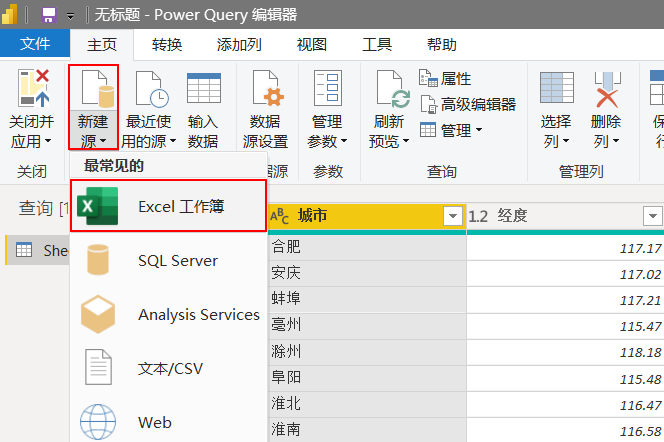Switch to the 工具 tools tab
Image resolution: width=664 pixels, height=442 pixels.
tap(377, 44)
